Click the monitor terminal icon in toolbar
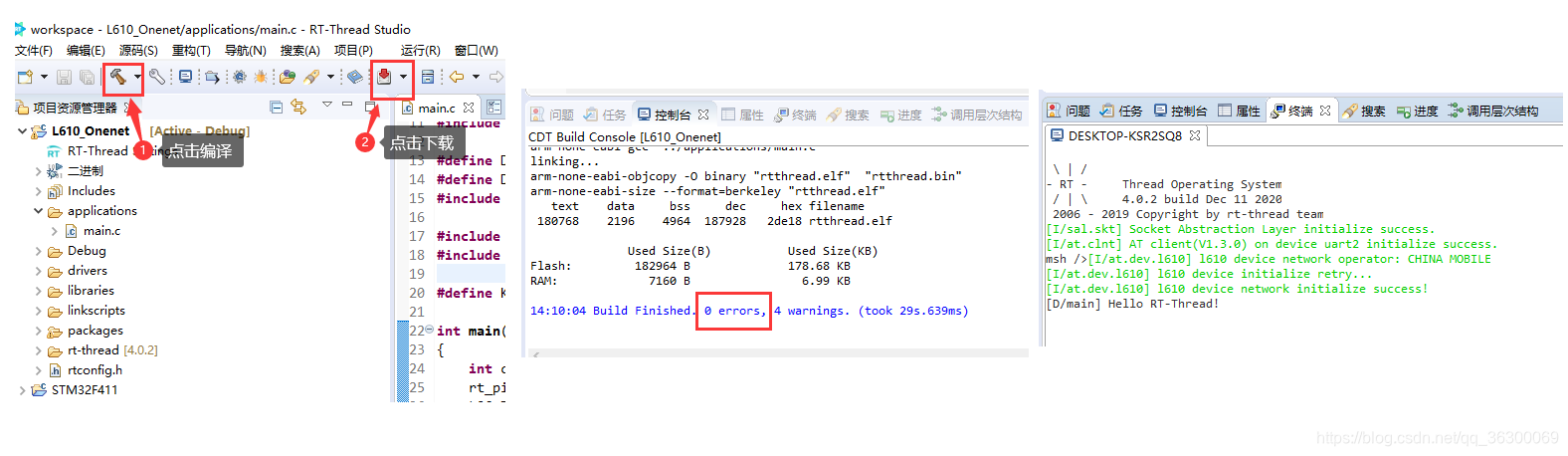The width and height of the screenshot is (1568, 456). [185, 77]
